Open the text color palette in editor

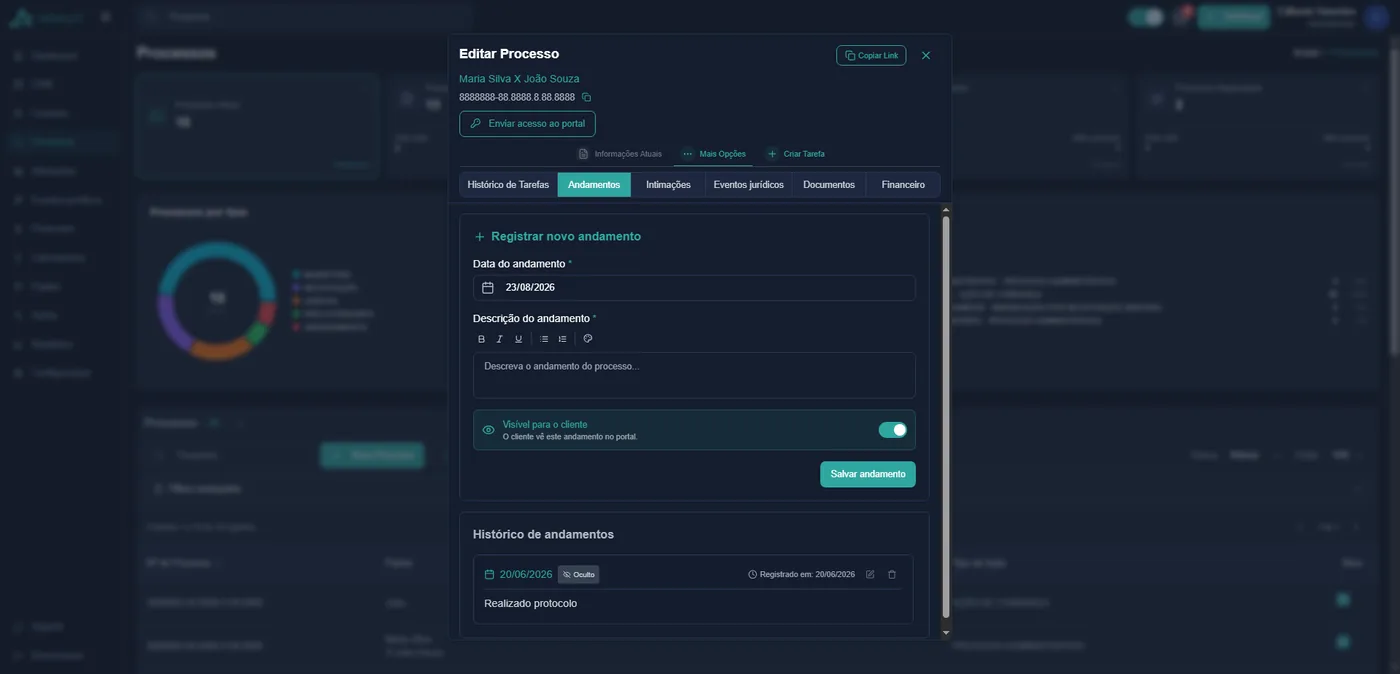tap(588, 339)
